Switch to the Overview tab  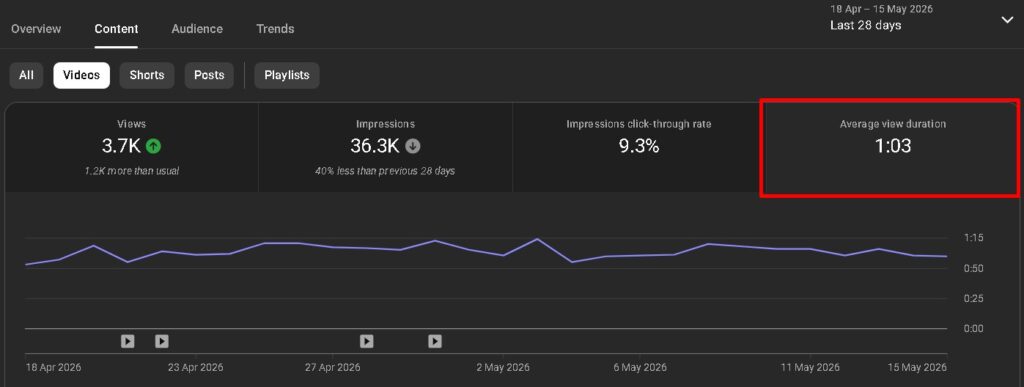click(36, 29)
